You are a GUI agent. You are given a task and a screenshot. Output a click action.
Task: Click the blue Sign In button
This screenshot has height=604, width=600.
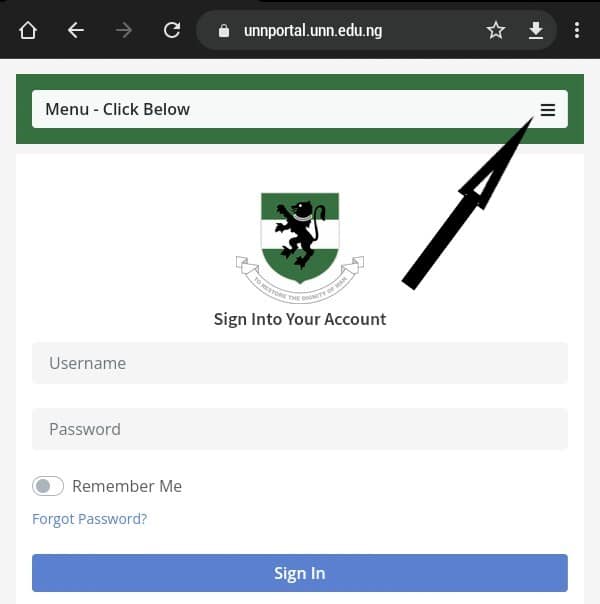[300, 573]
